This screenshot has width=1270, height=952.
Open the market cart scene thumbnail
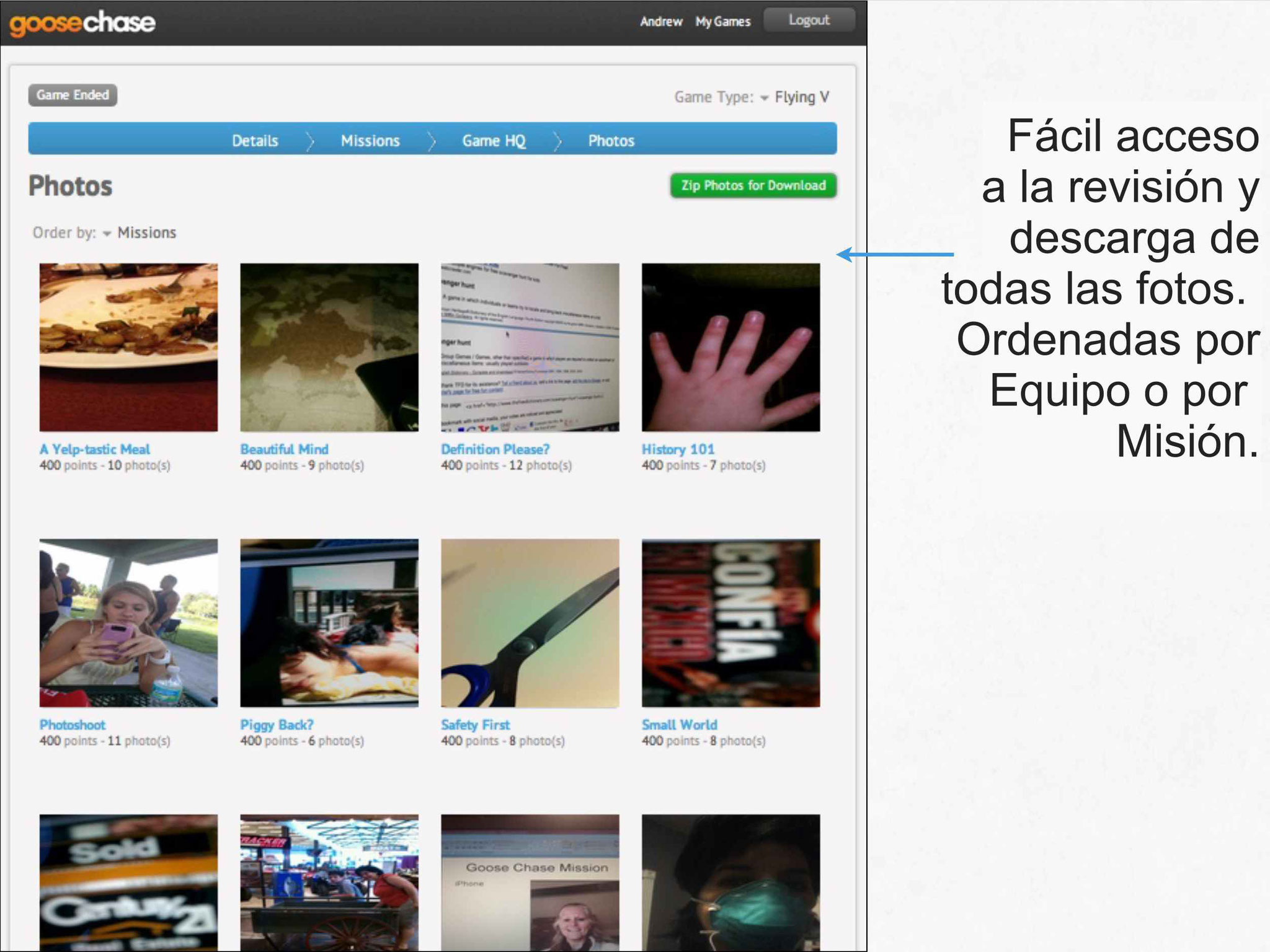329,883
